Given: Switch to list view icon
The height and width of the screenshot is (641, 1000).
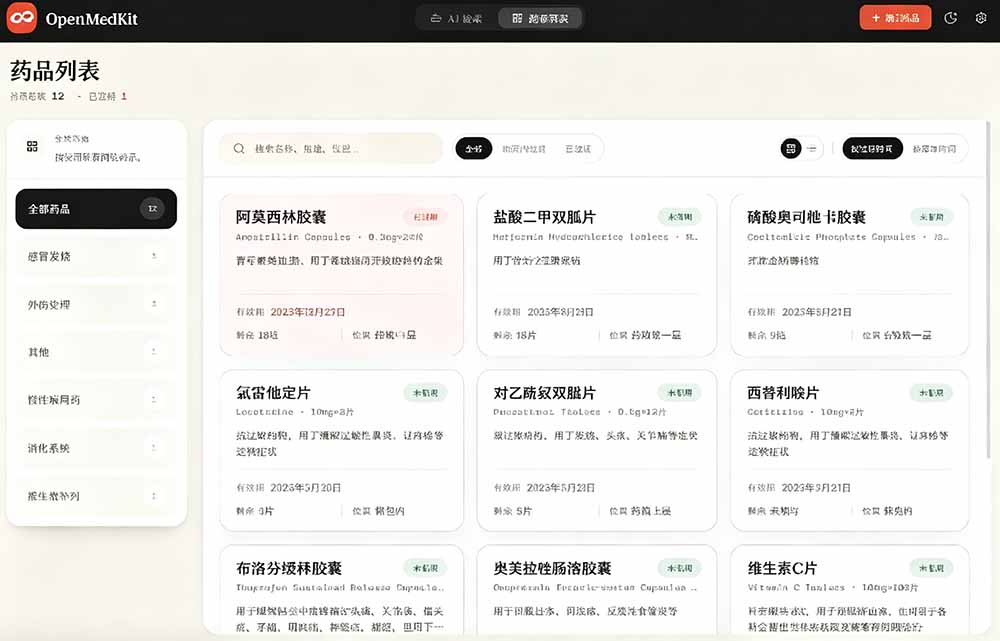Looking at the screenshot, I should [812, 149].
